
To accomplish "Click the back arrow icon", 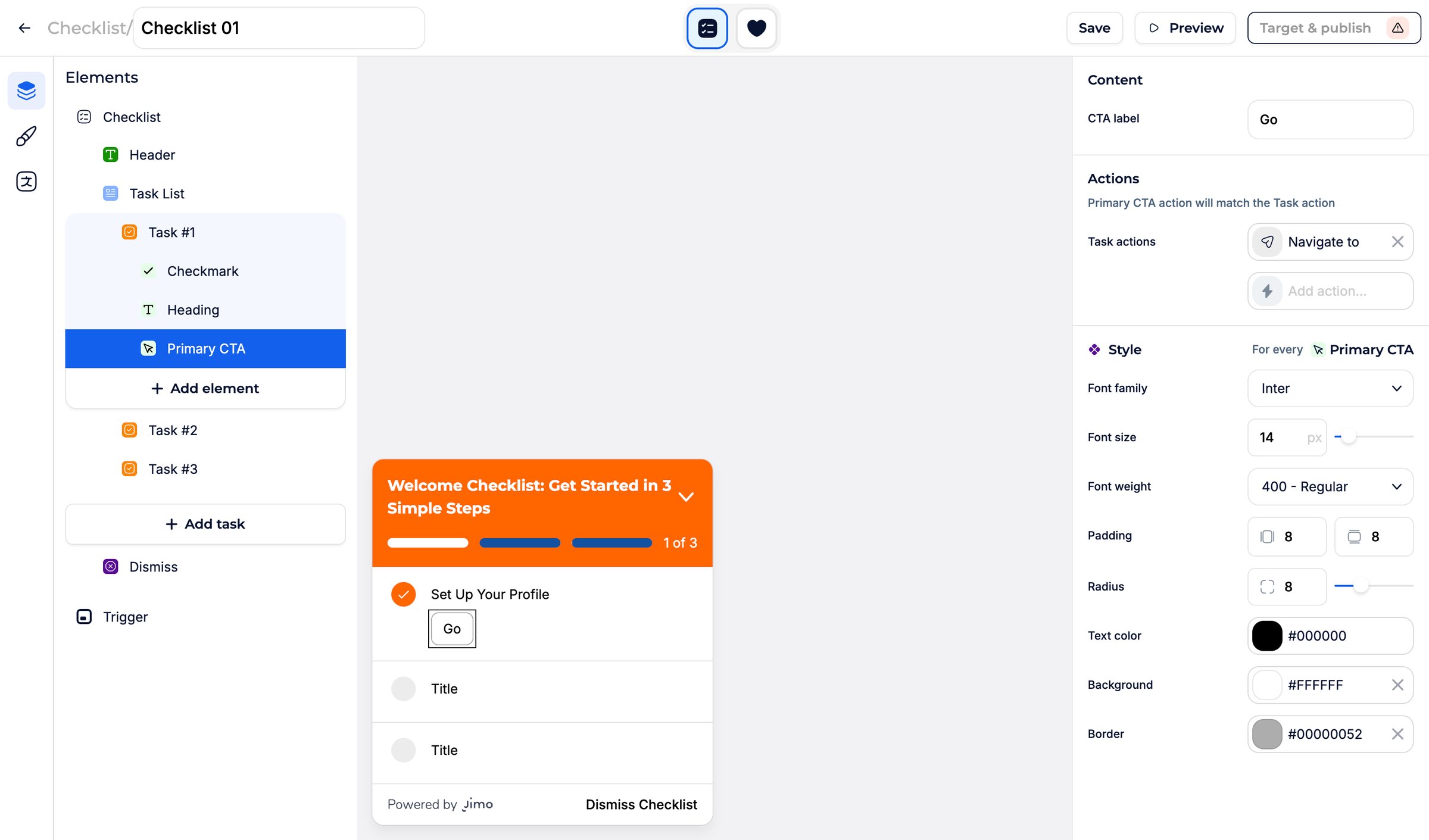I will pyautogui.click(x=24, y=28).
